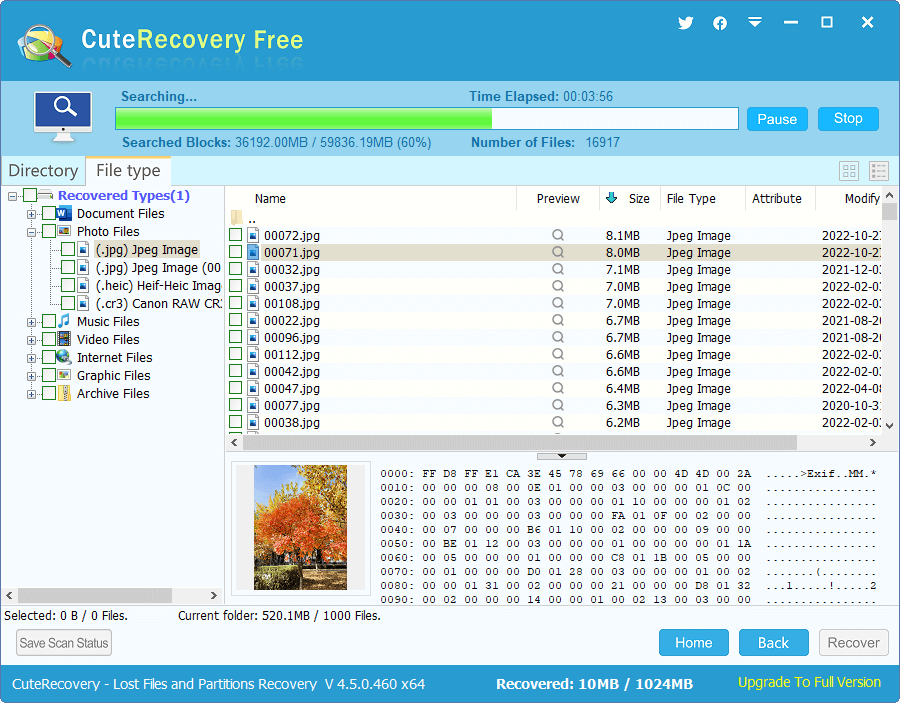The width and height of the screenshot is (900, 703).
Task: Go to the Home screen
Action: click(693, 642)
